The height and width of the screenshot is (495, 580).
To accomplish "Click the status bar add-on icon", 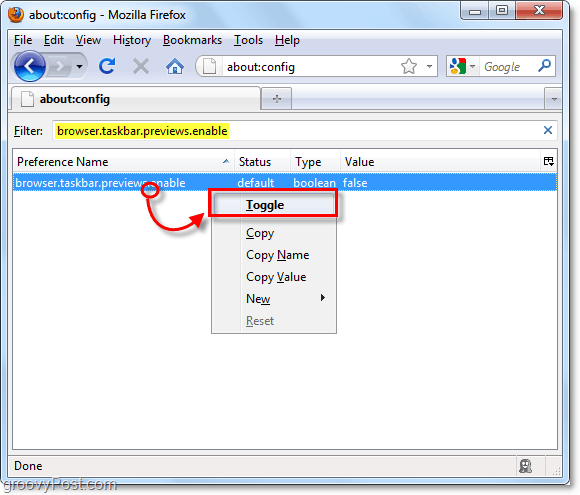I will tap(525, 466).
